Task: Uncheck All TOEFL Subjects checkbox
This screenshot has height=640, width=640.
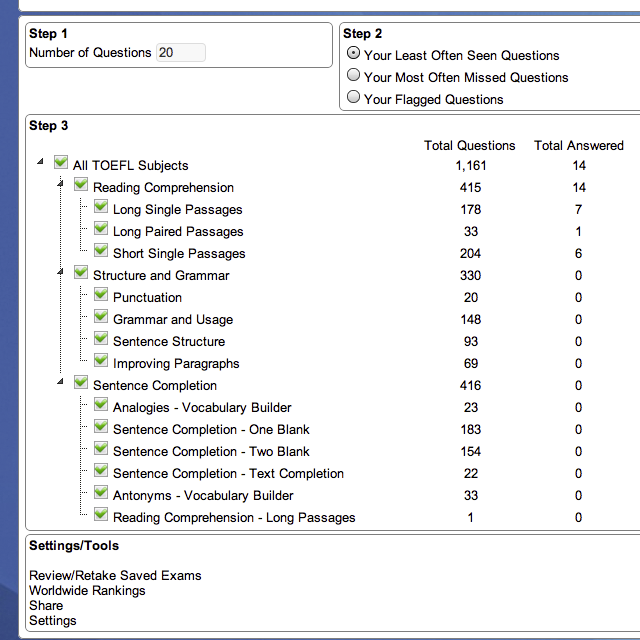Action: click(x=61, y=162)
